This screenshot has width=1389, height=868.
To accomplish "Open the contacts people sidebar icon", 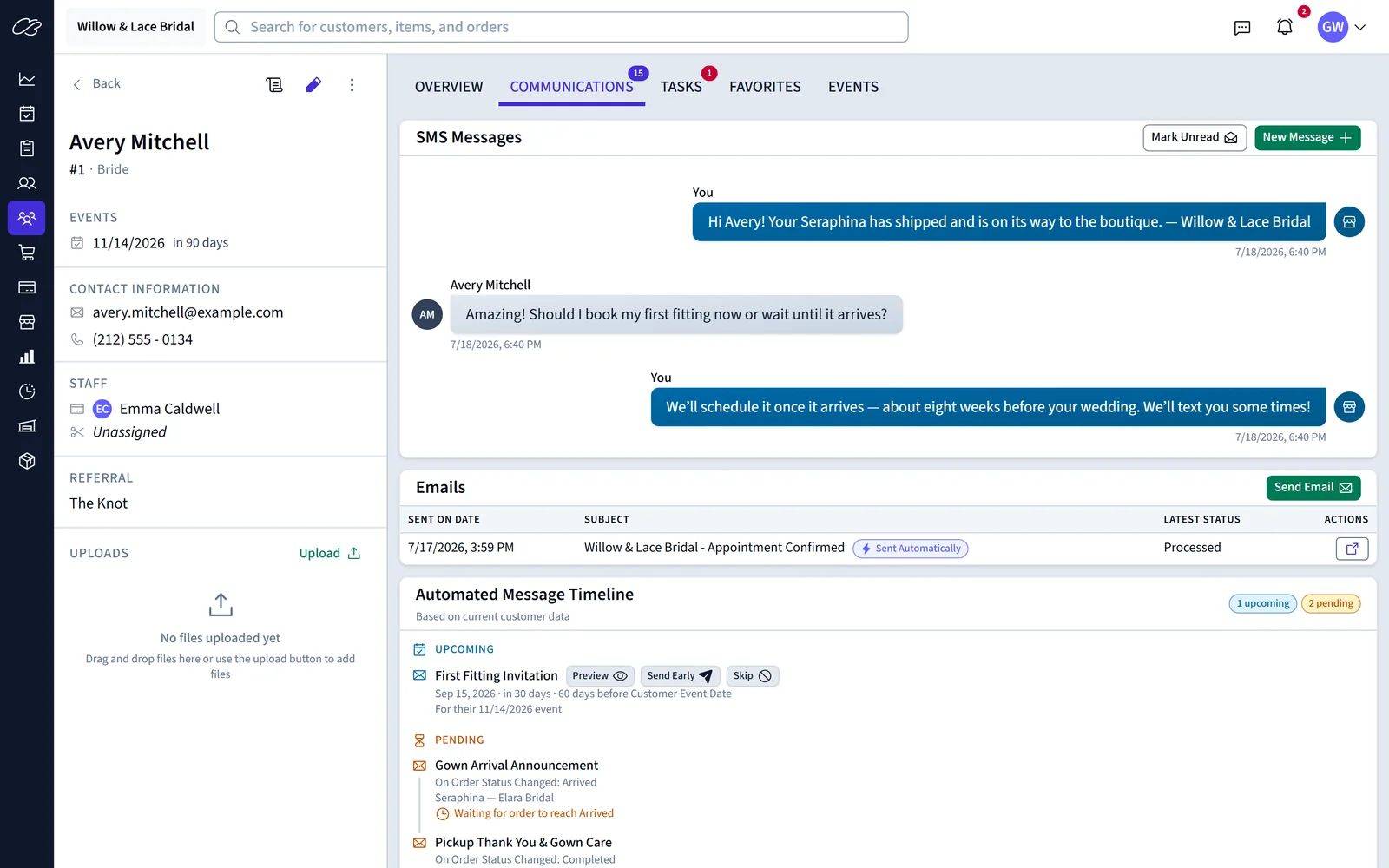I will 27,183.
